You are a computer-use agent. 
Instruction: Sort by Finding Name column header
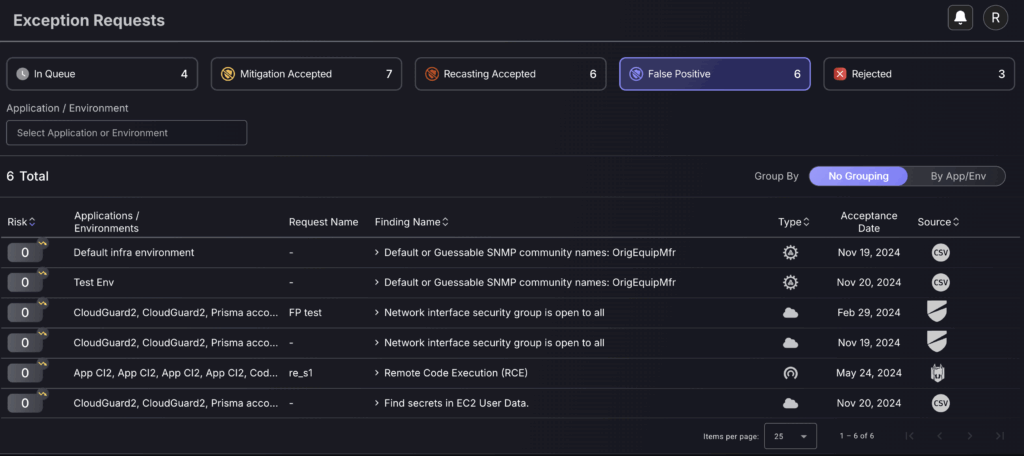411,222
